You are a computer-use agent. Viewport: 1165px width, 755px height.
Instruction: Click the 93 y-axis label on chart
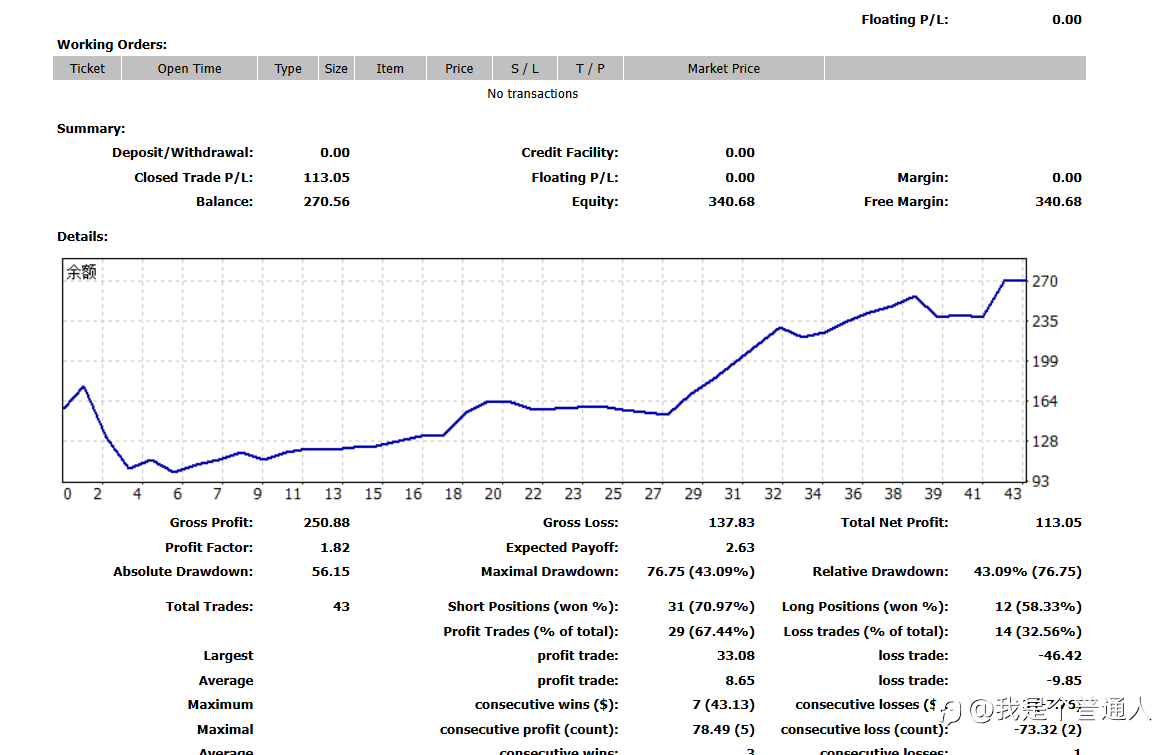[1041, 482]
